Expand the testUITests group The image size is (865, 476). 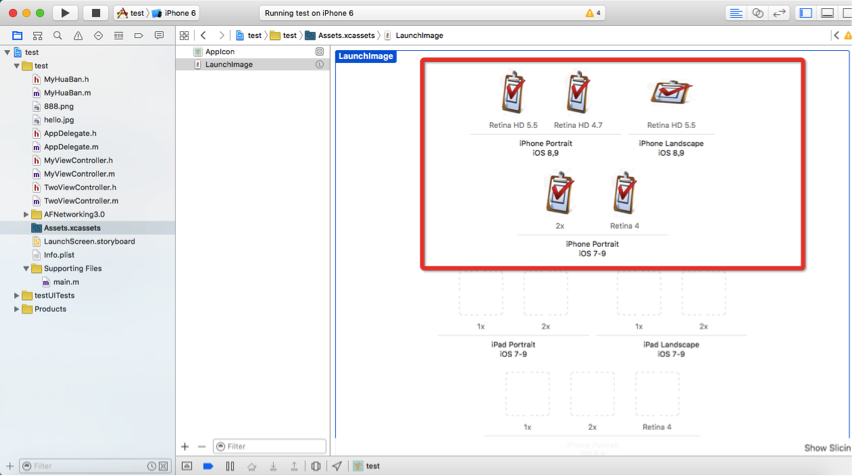tap(17, 296)
